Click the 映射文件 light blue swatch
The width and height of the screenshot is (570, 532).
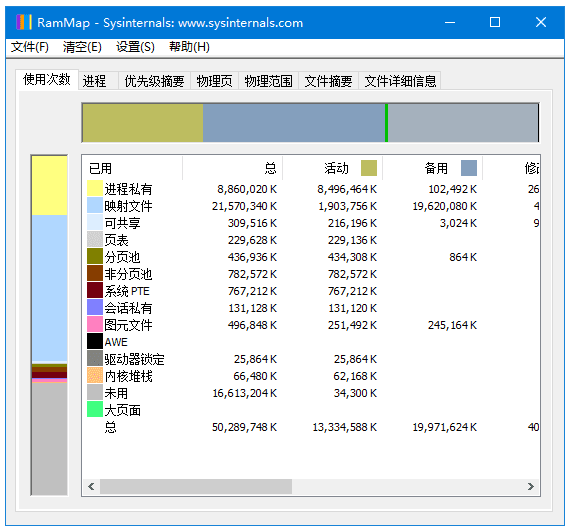point(95,206)
